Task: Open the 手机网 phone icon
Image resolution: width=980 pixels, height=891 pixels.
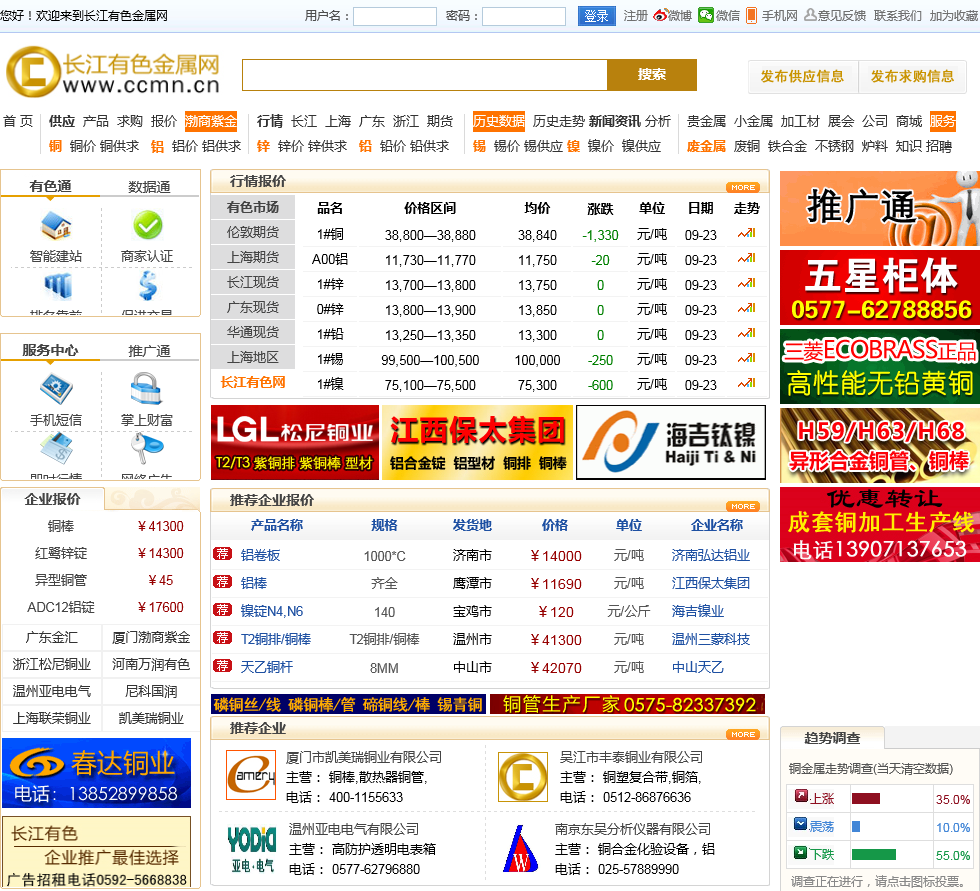Action: [x=752, y=15]
